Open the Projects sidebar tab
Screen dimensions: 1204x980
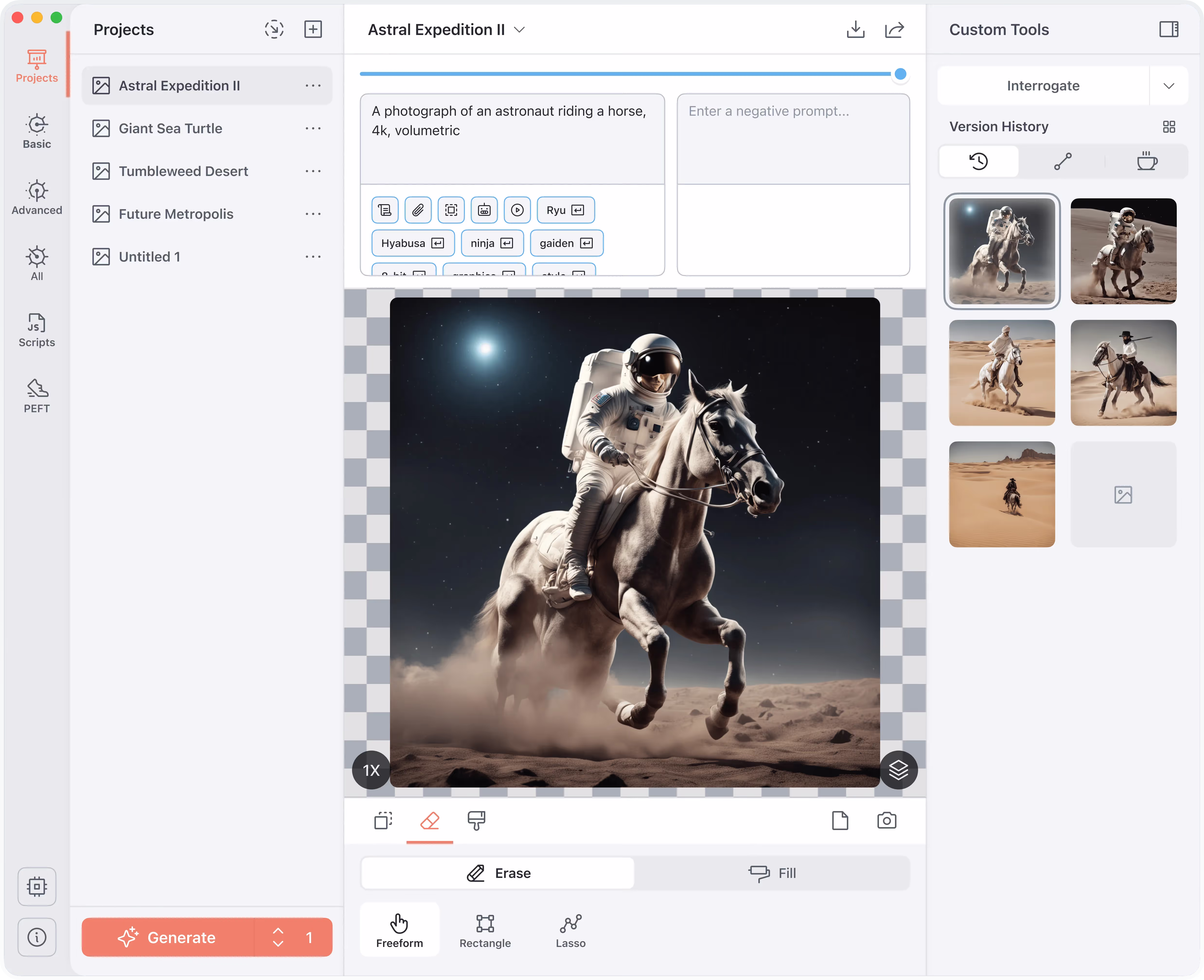click(x=37, y=66)
